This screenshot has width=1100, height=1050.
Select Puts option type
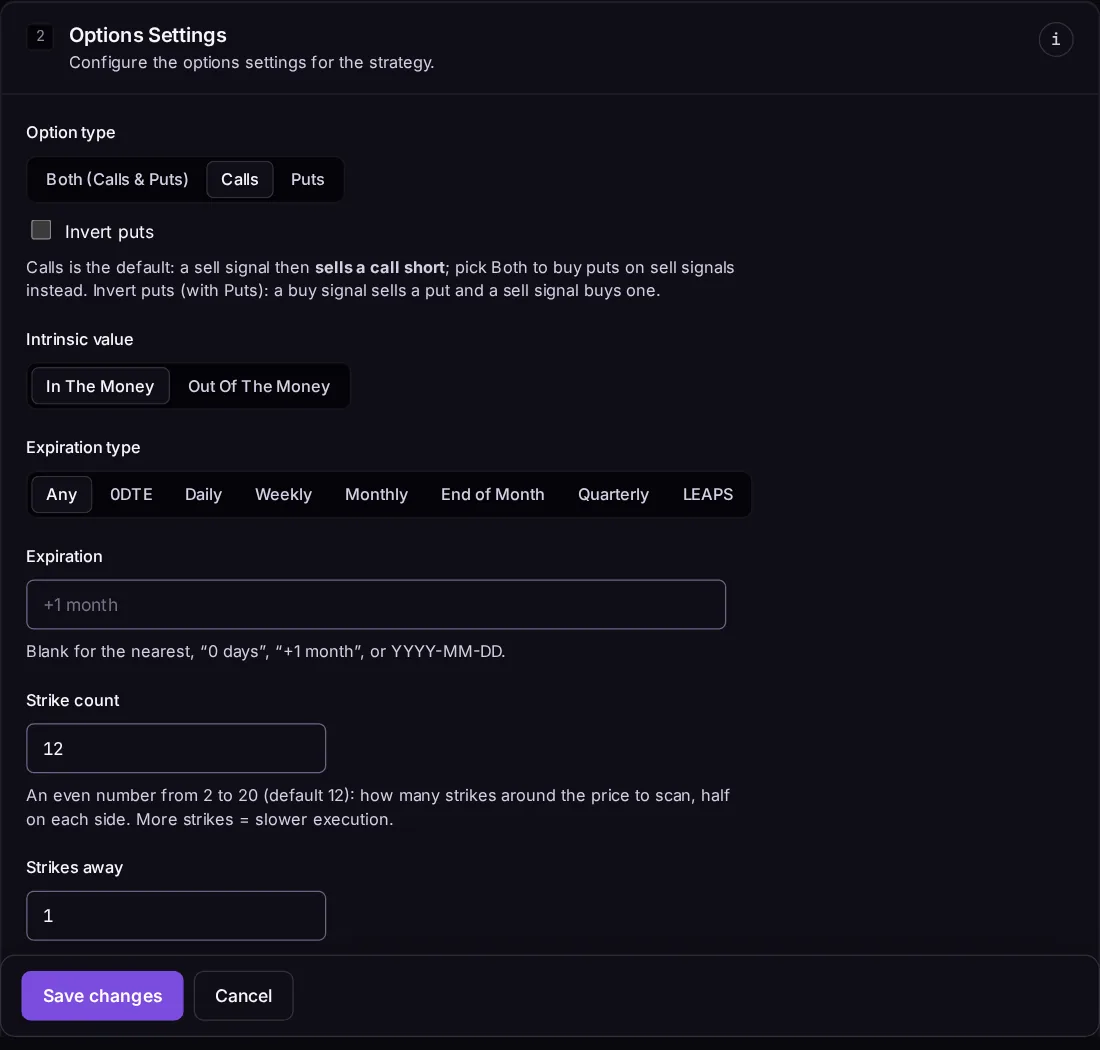[307, 180]
